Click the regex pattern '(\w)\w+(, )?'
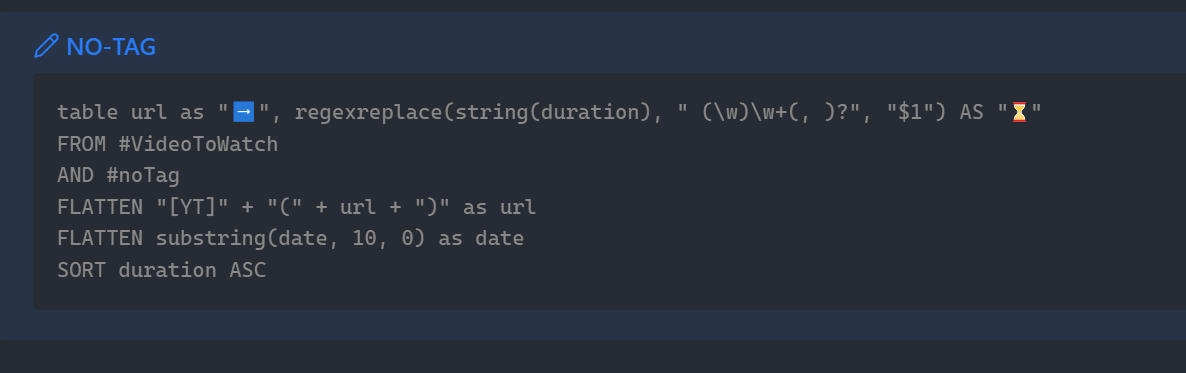1186x373 pixels. click(x=776, y=112)
